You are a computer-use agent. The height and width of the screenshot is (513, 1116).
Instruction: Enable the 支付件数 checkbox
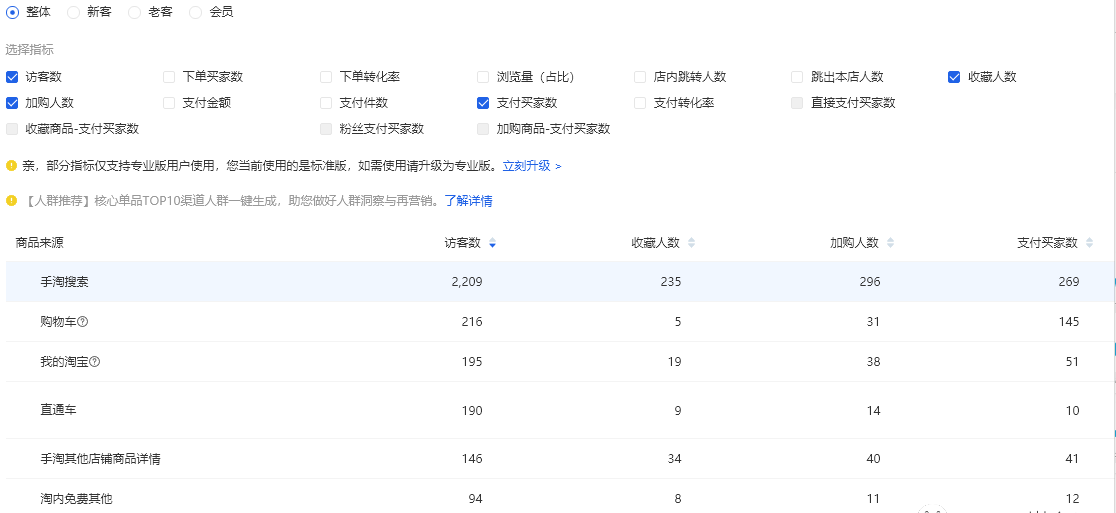pos(326,102)
